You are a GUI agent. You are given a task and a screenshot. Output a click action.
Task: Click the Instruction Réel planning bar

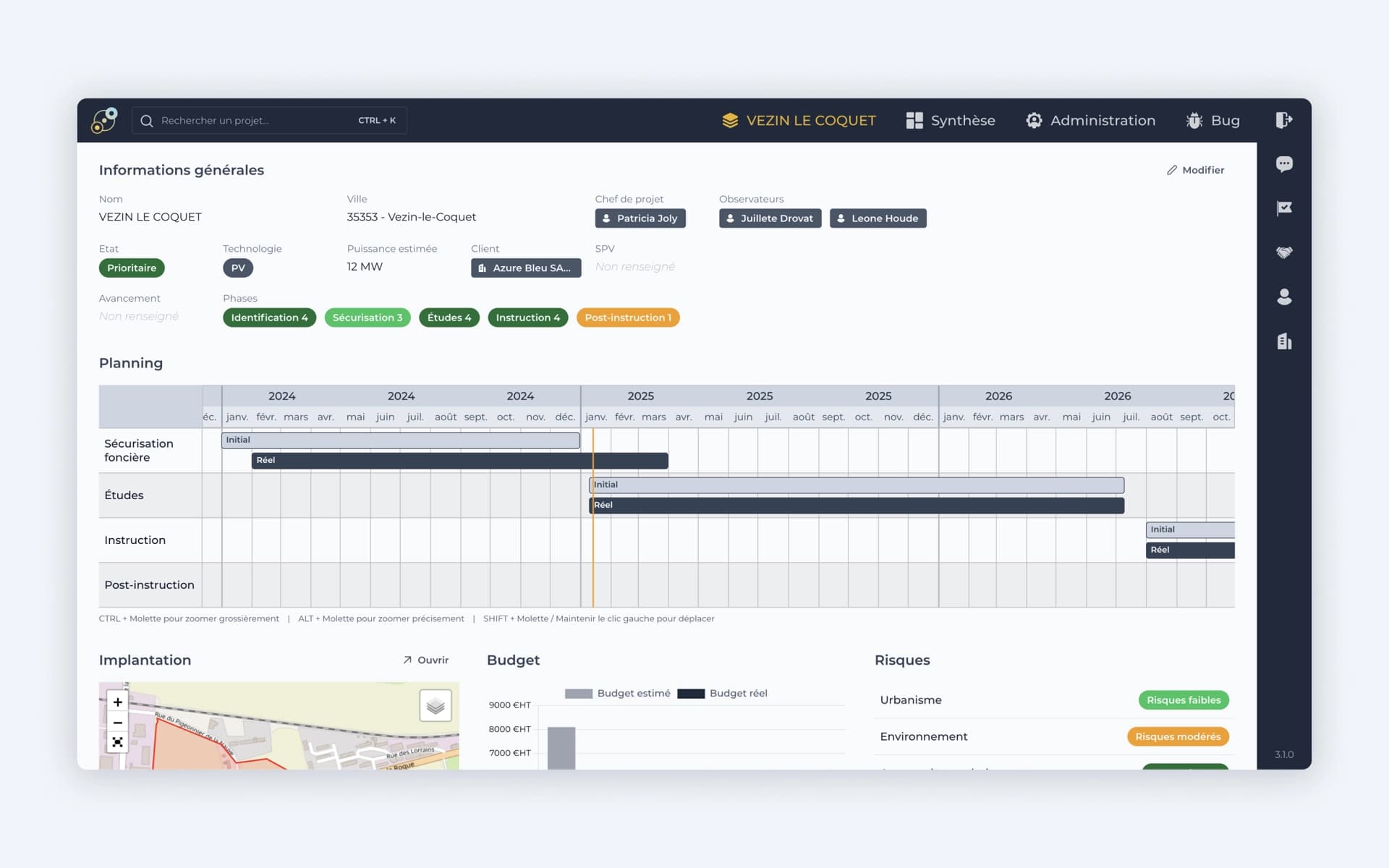tap(1190, 550)
